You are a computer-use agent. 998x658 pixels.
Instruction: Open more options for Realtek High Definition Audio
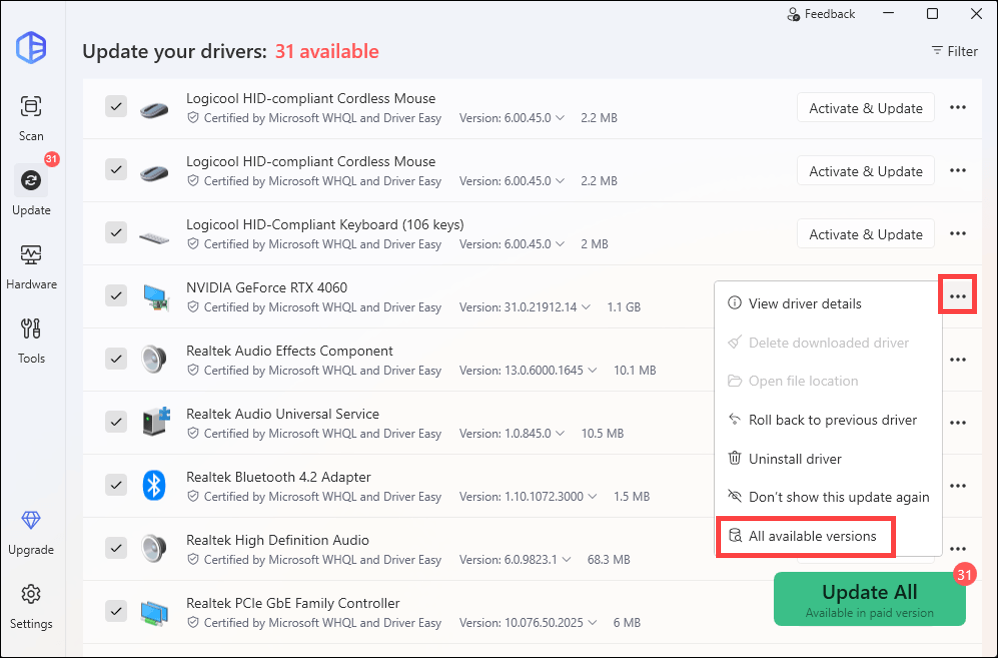[958, 549]
